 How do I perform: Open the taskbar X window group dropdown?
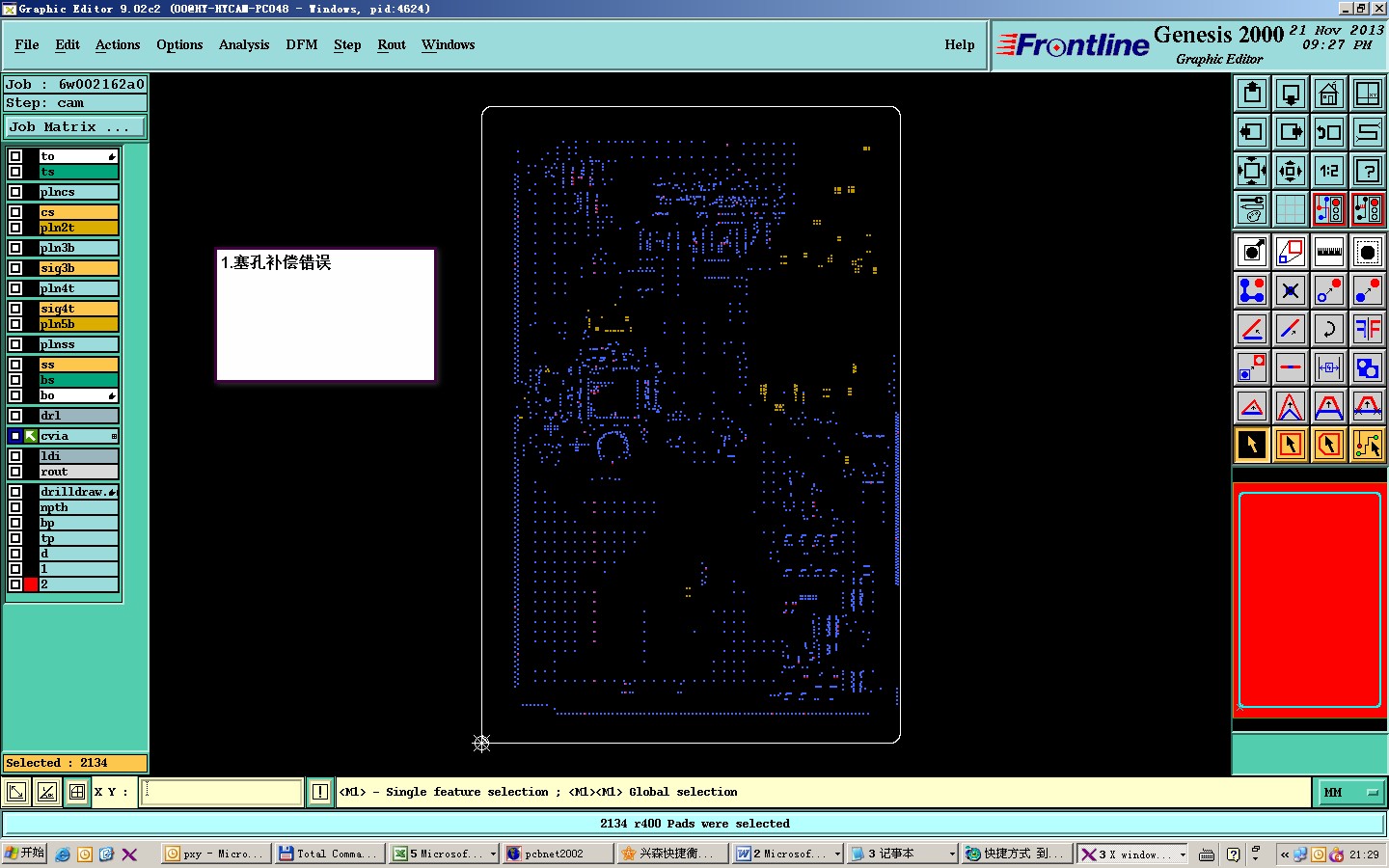pos(1183,854)
